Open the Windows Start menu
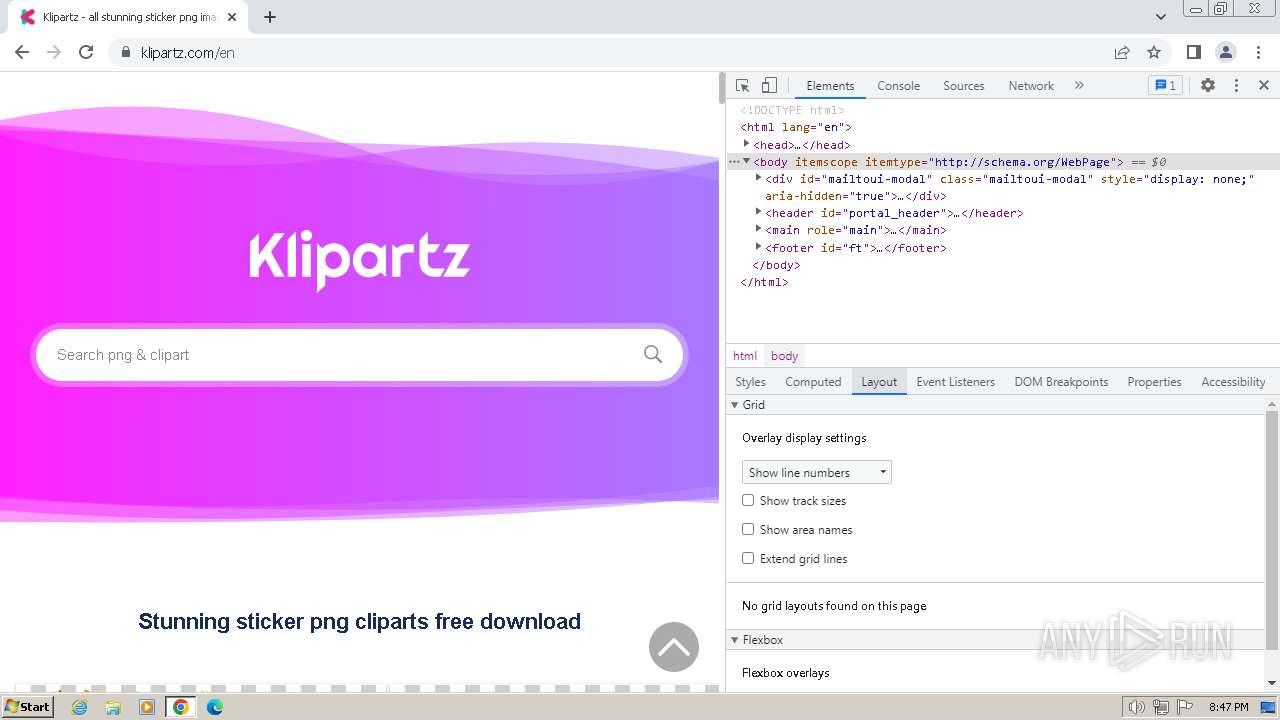 [27, 707]
